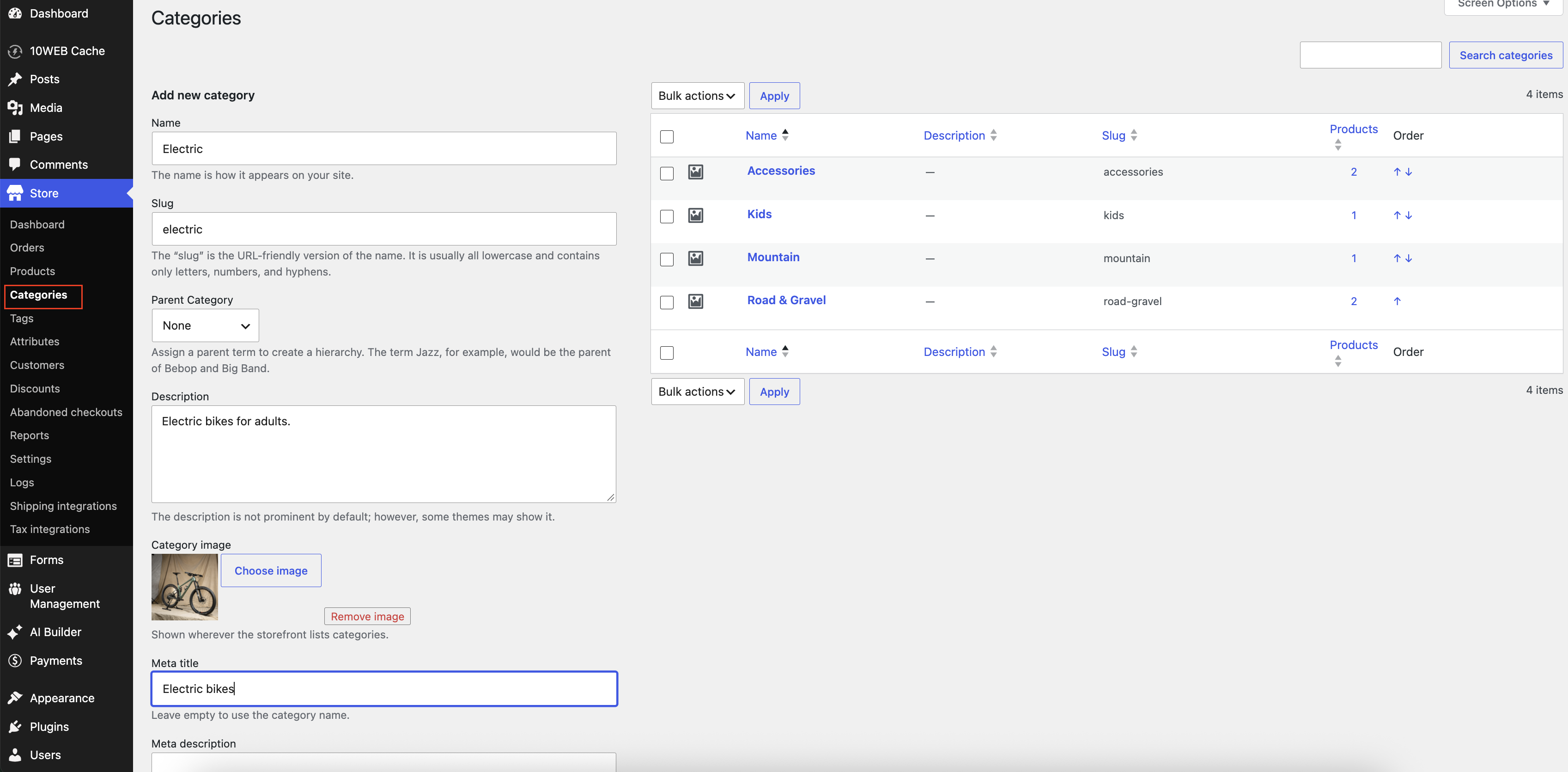Click the Plugins plug icon

point(15,727)
